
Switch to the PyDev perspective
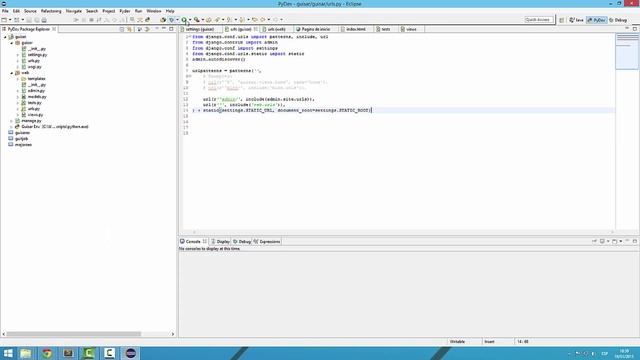click(596, 20)
